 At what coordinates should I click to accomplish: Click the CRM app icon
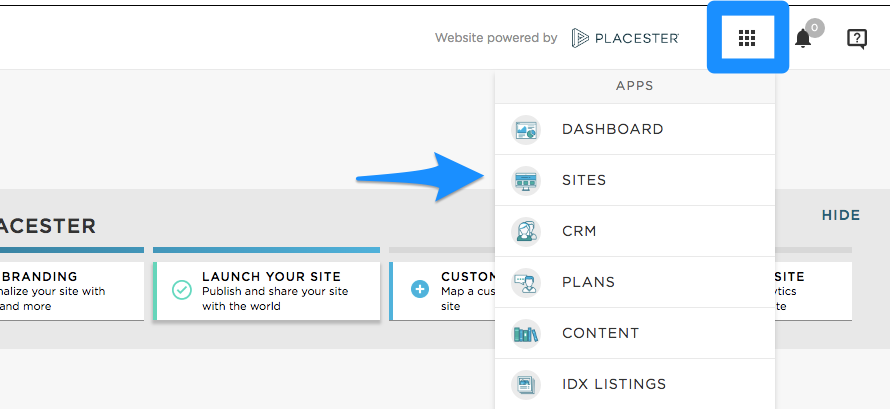click(x=526, y=232)
